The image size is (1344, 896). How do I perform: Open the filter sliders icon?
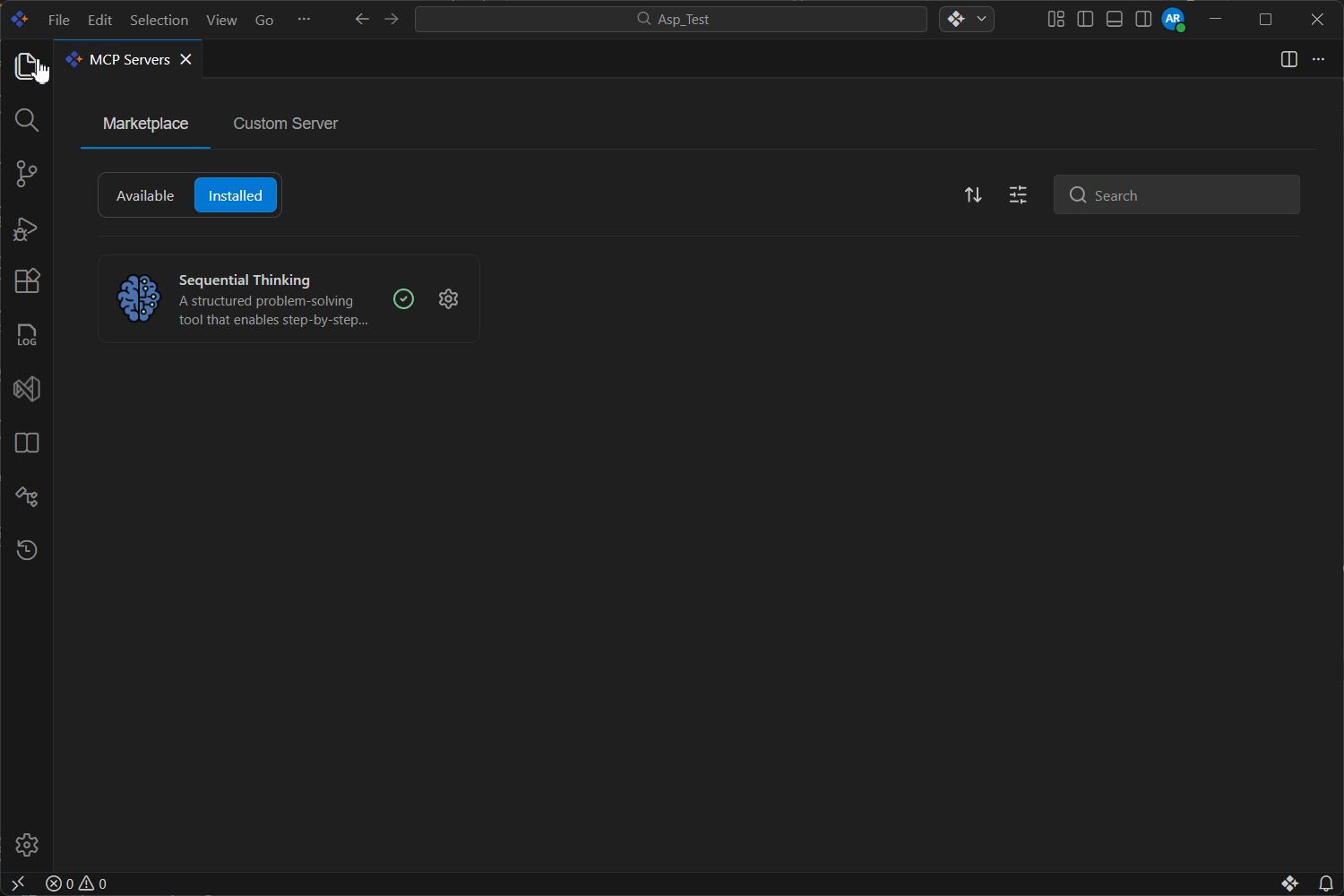click(1018, 195)
